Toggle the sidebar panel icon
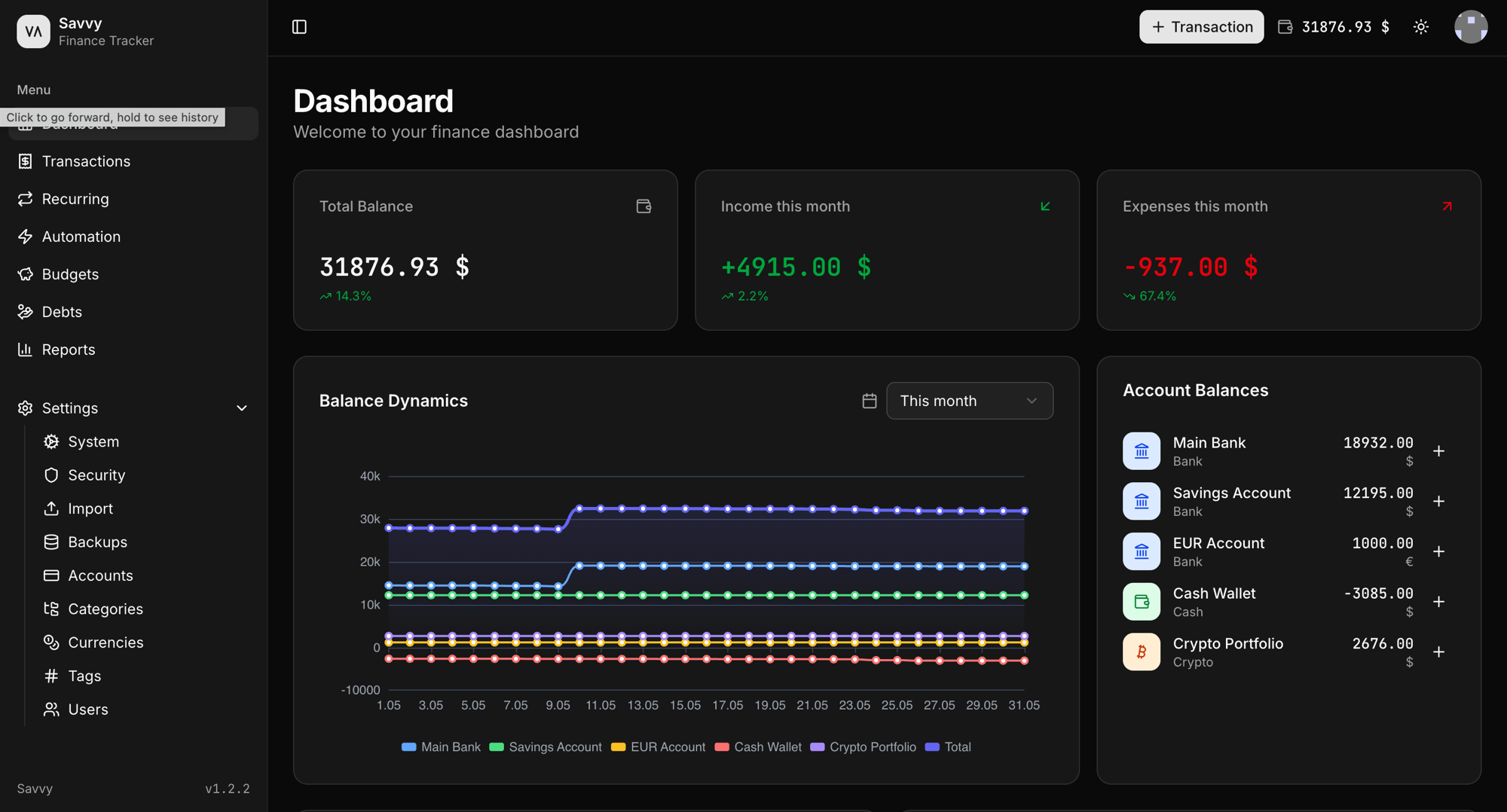The image size is (1507, 812). point(299,27)
